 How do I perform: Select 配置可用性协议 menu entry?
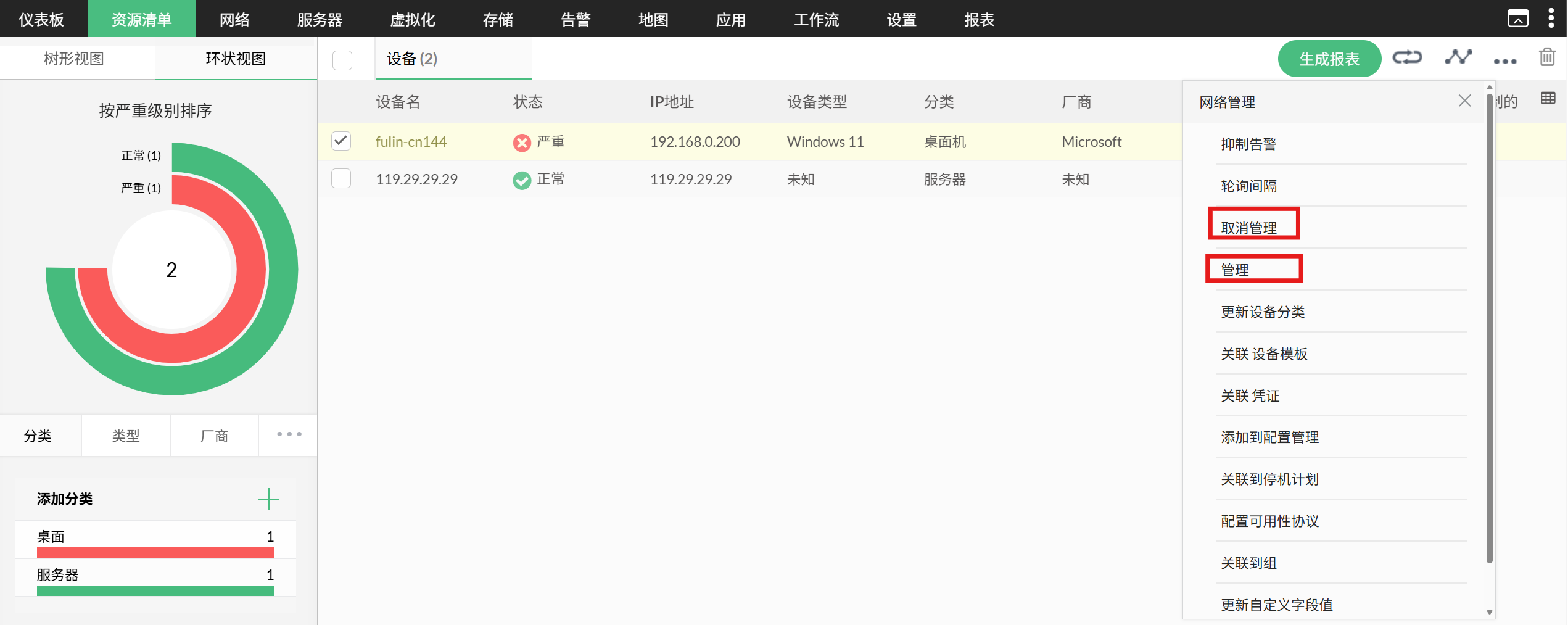tap(1341, 521)
